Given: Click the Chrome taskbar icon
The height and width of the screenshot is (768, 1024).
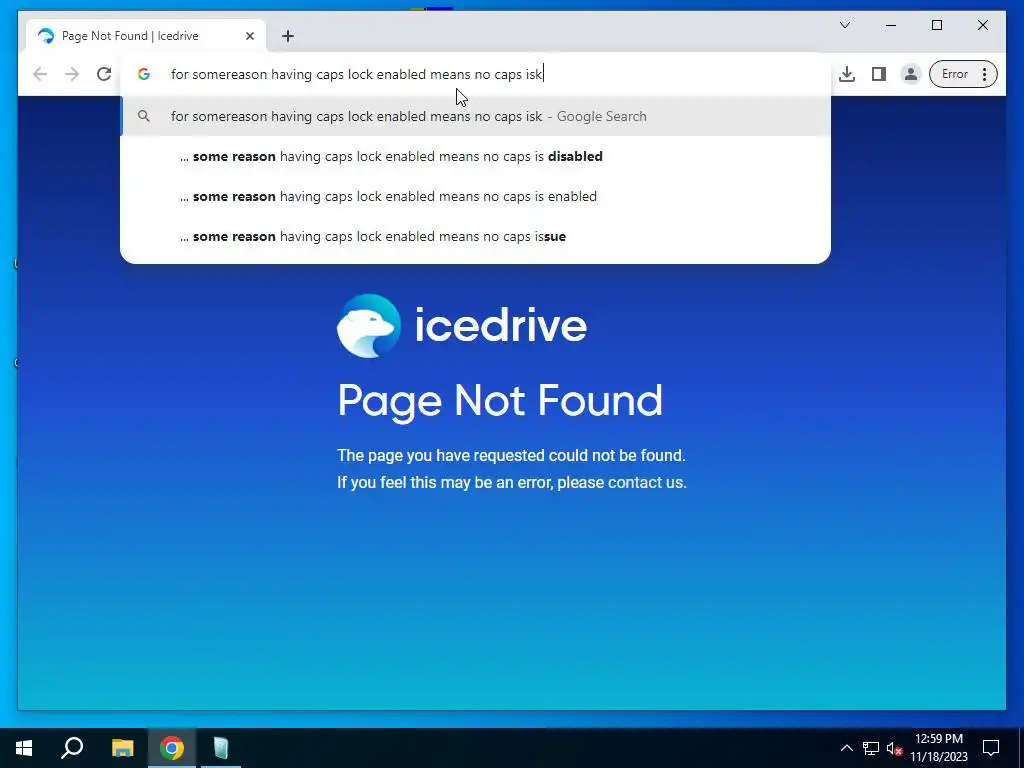Looking at the screenshot, I should 172,748.
